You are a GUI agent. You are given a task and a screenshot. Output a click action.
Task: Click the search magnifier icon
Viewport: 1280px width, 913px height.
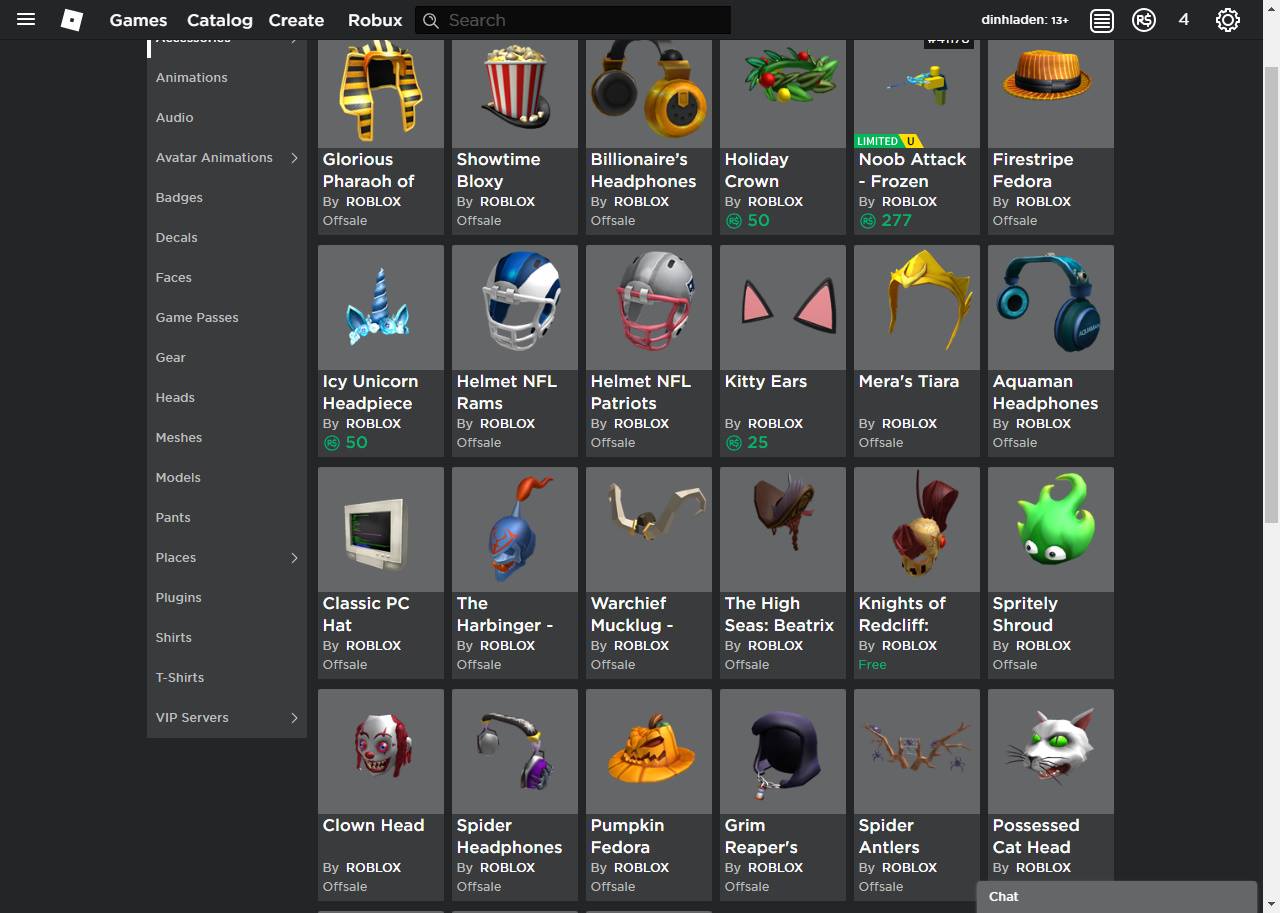tap(431, 20)
